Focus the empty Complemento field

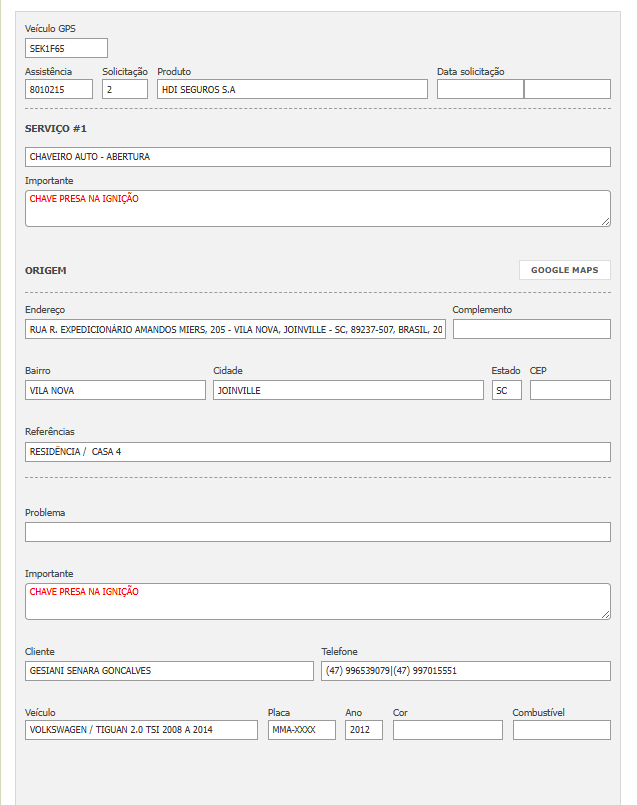(x=531, y=329)
